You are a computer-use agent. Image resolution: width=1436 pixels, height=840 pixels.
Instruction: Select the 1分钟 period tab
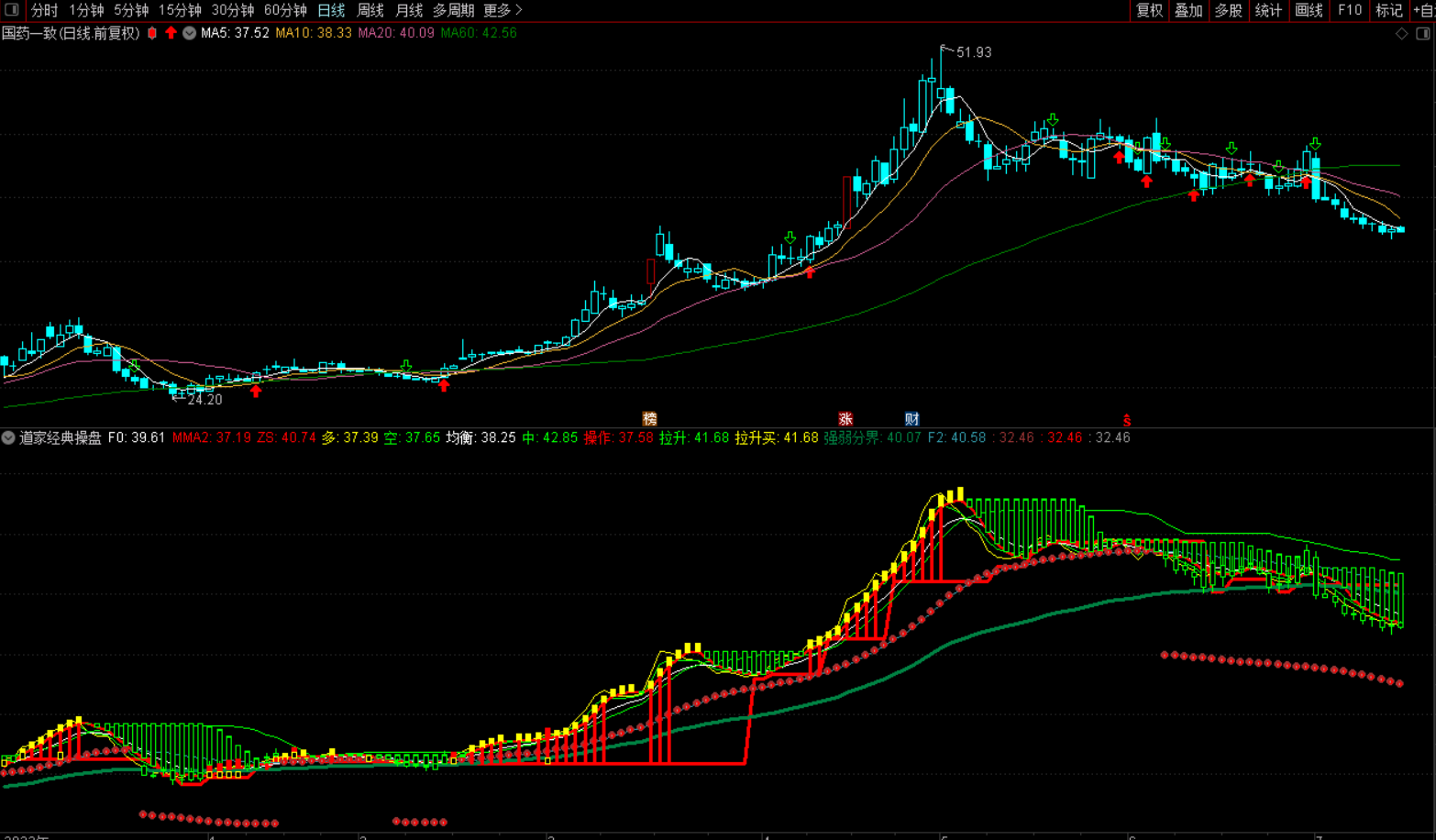pos(86,10)
